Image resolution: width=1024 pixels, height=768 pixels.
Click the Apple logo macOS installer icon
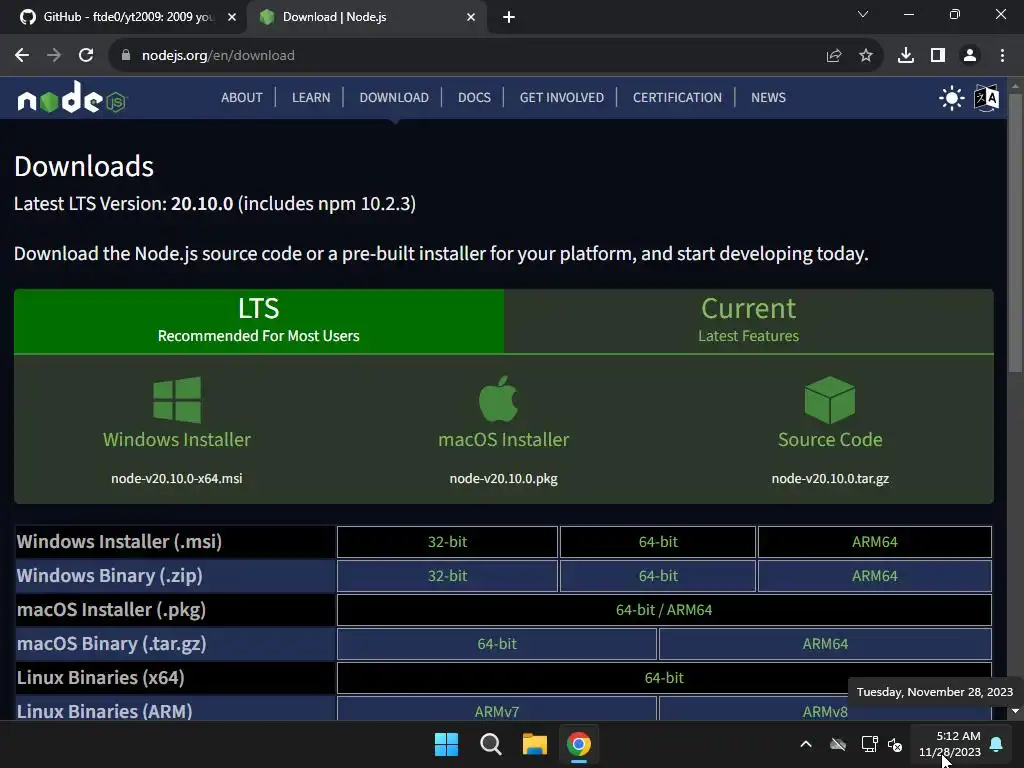pyautogui.click(x=498, y=398)
